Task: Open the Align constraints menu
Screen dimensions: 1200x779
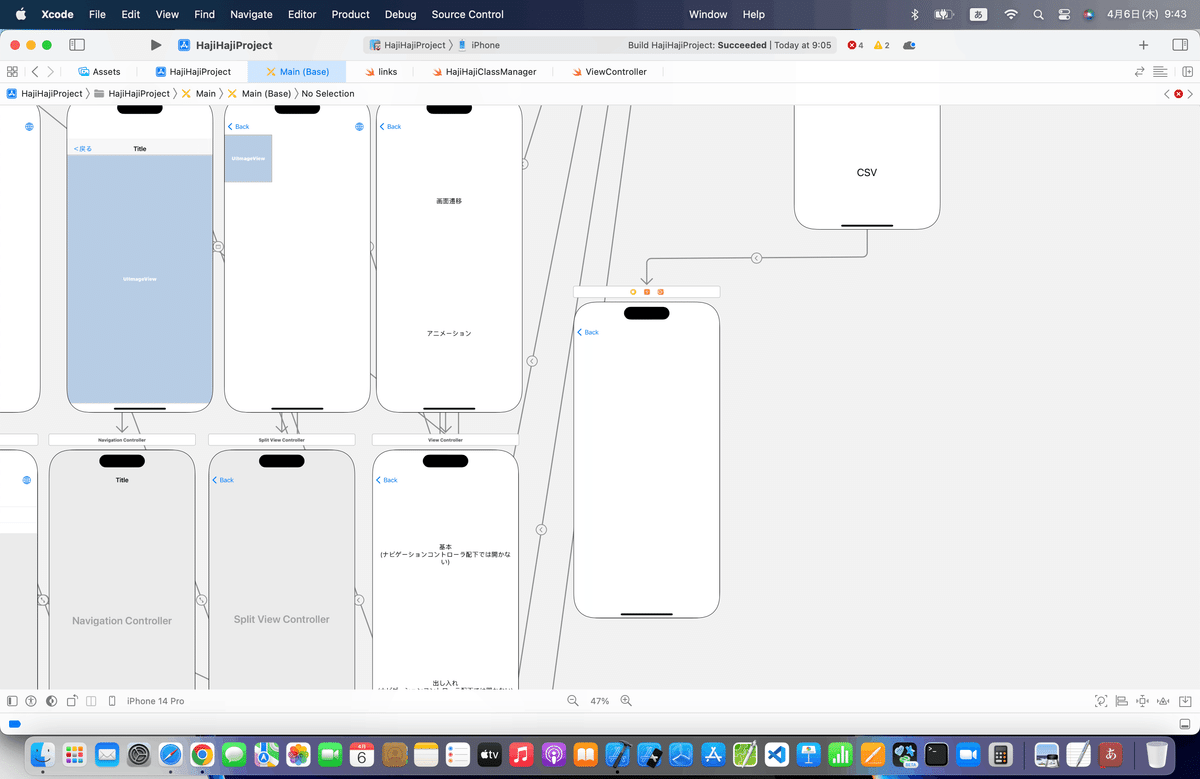Action: click(1121, 701)
